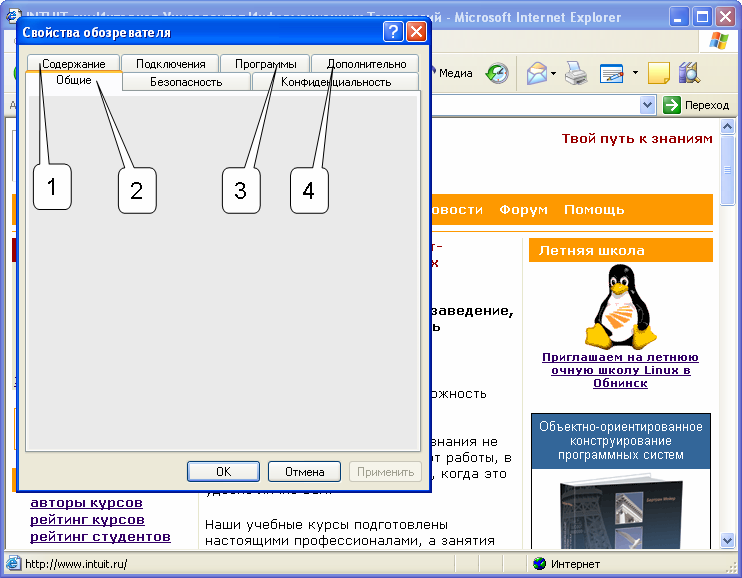Switch to the Содержание tab
Screen dimensions: 742x578
pos(74,63)
